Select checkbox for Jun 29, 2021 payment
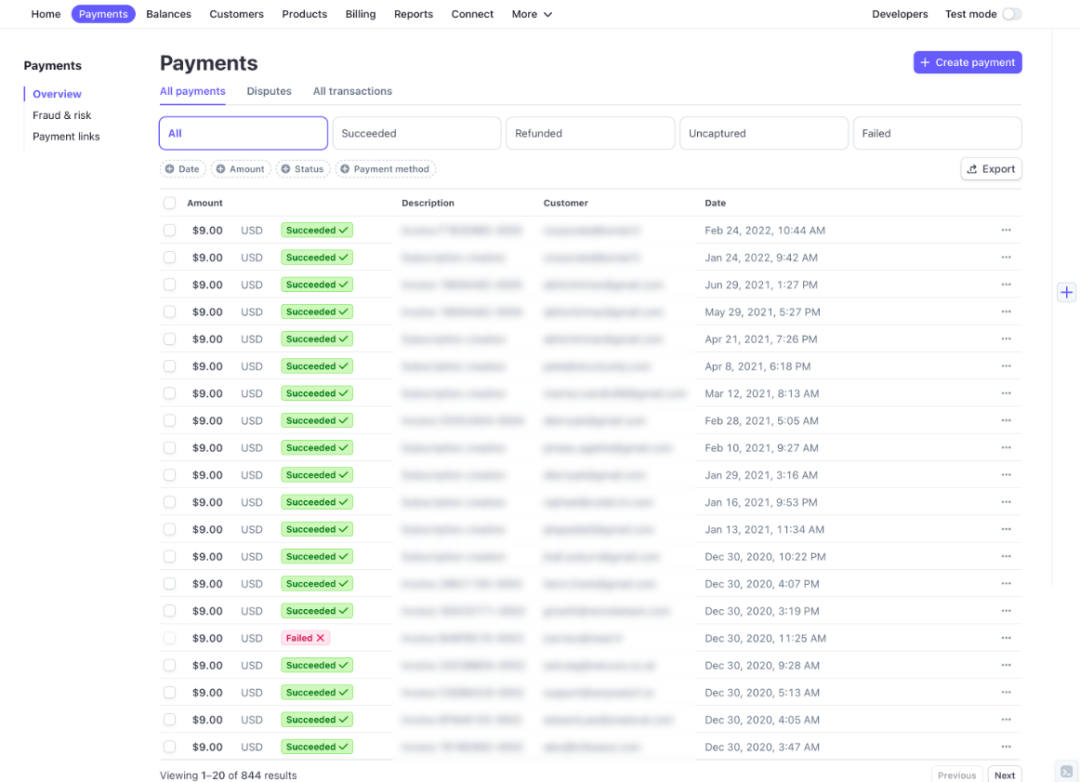 pos(169,285)
